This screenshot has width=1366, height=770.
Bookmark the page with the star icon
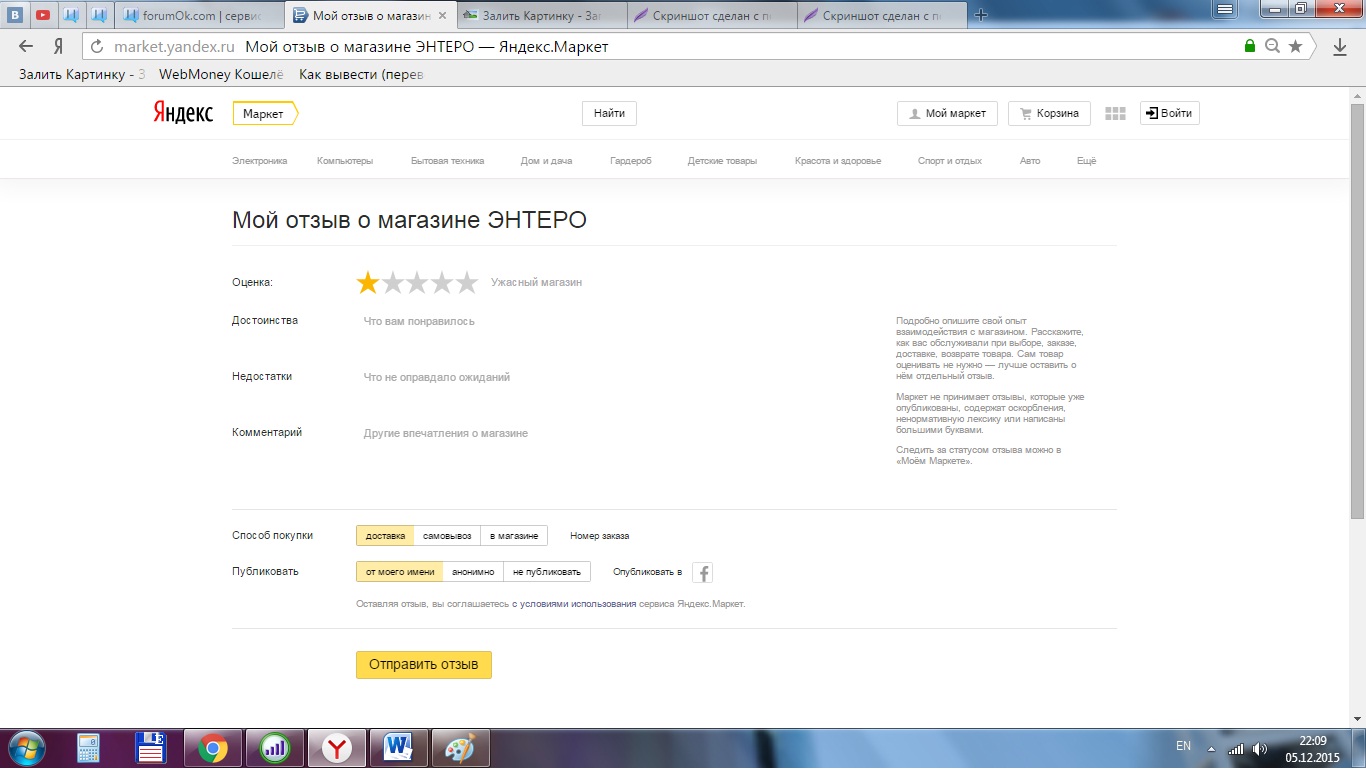click(1295, 46)
